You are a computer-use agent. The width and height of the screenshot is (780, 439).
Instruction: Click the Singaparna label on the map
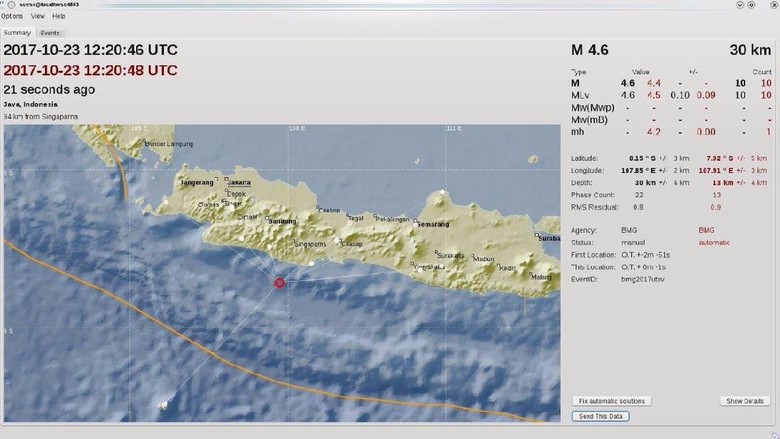click(310, 244)
